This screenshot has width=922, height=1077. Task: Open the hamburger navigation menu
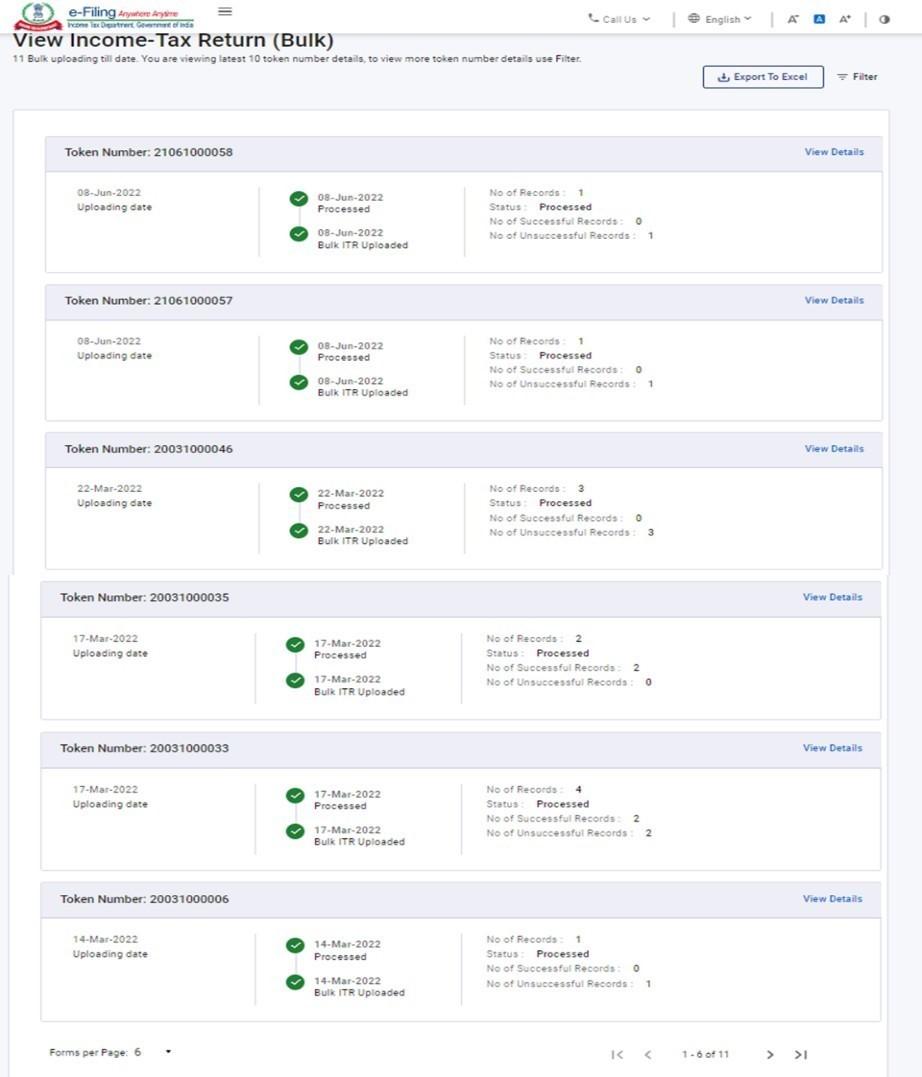click(x=224, y=11)
